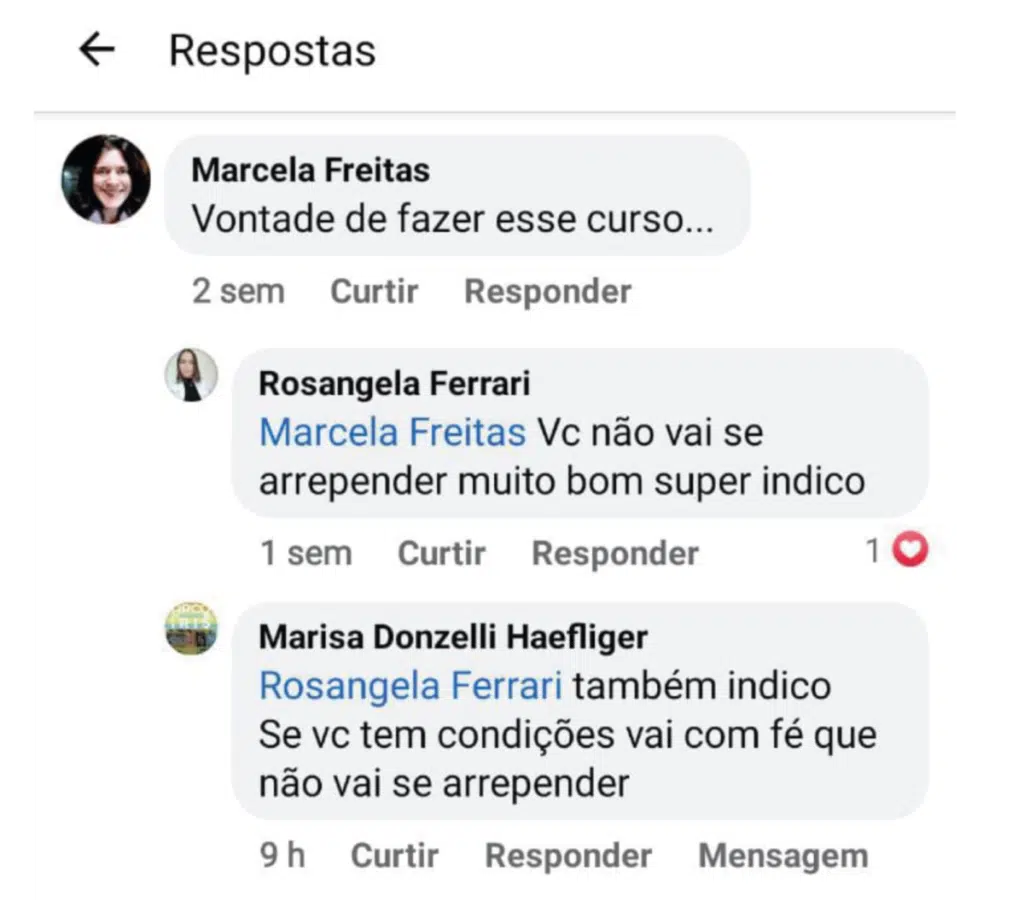1024x900 pixels.
Task: Send Mensagem to Marisa Donzelli Haefliger
Action: [x=783, y=856]
